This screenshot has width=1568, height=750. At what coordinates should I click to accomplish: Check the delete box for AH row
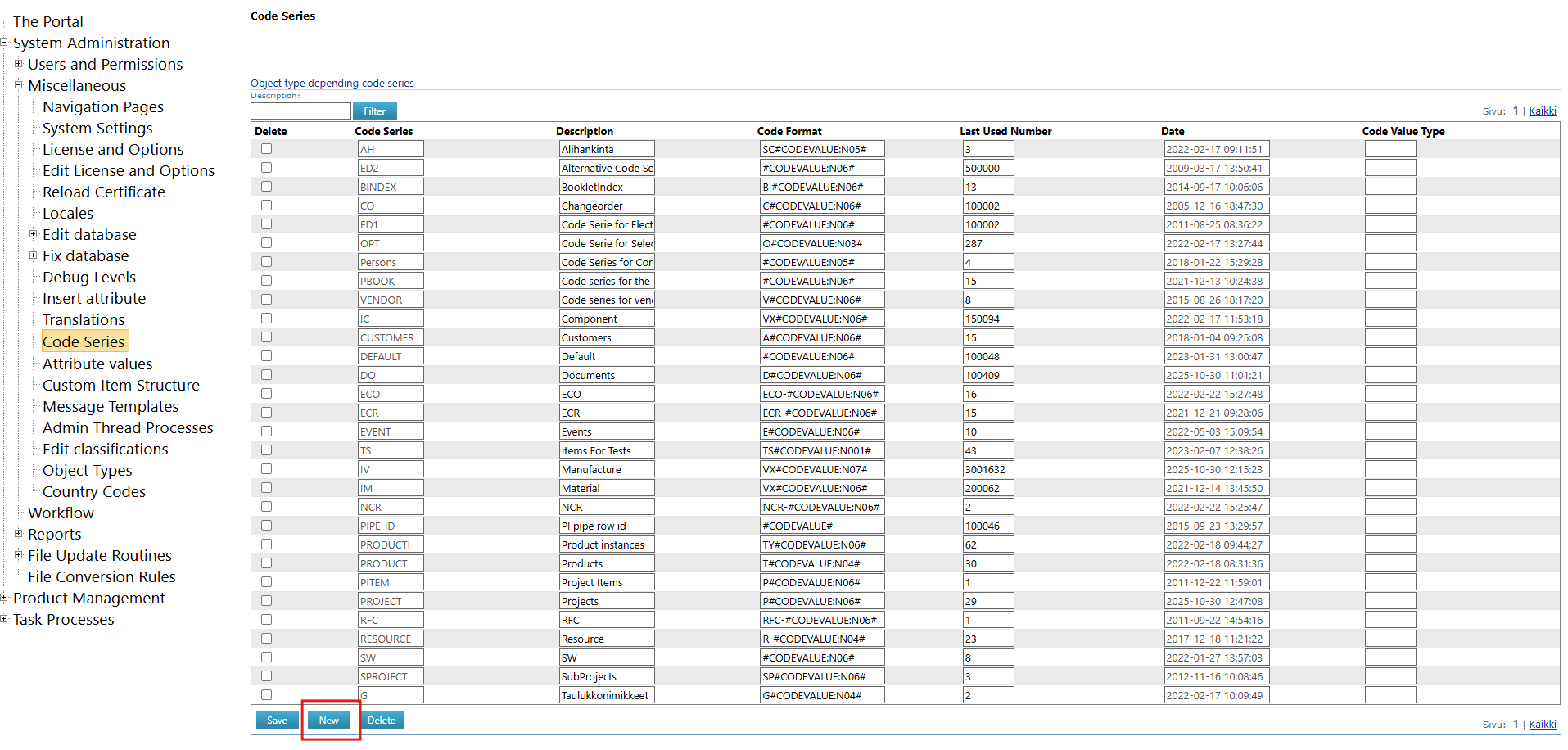[266, 149]
